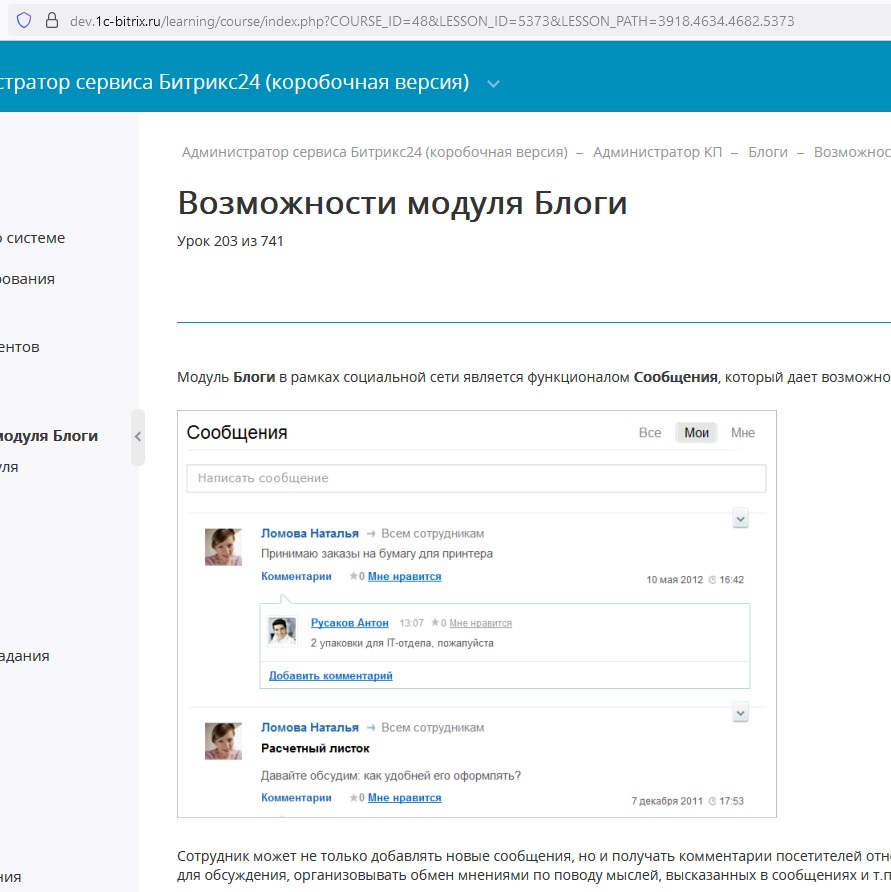The image size is (891, 892).
Task: Click 'Комментарии' under printer paper post
Action: [296, 576]
